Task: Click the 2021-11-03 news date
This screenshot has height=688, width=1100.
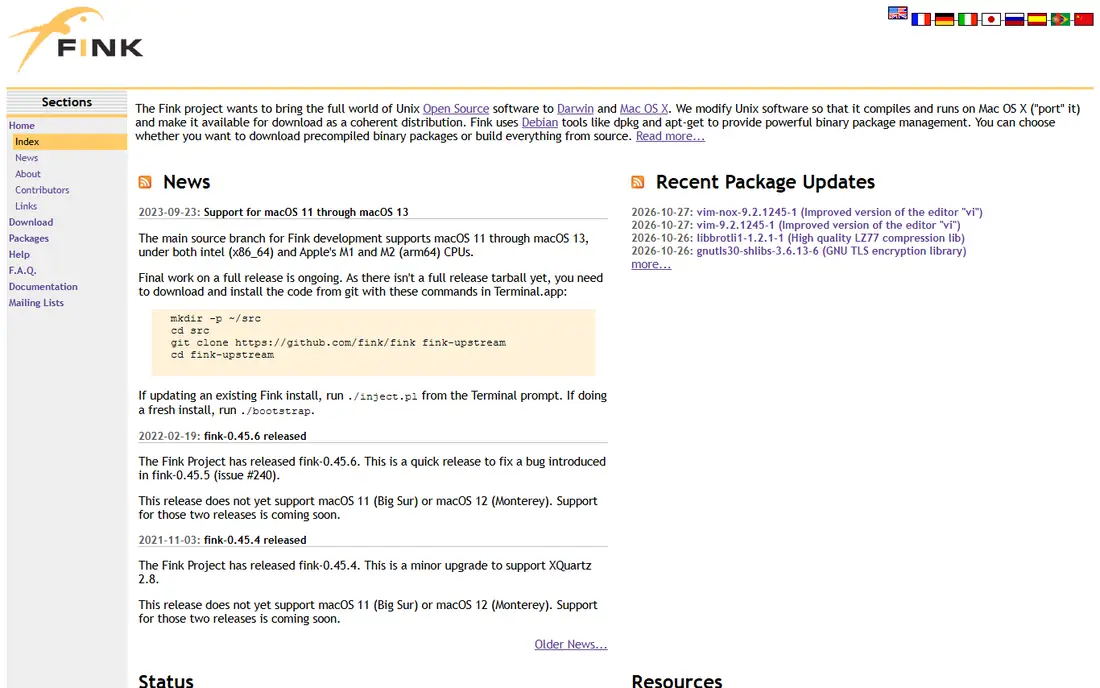Action: [x=169, y=540]
